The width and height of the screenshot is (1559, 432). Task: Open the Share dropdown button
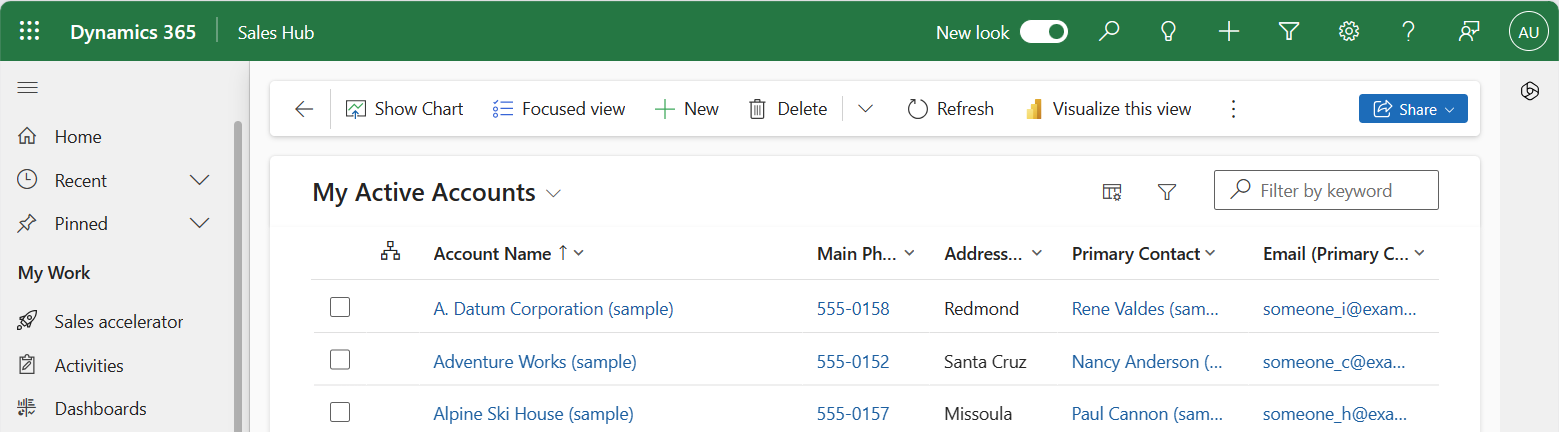click(x=1412, y=109)
